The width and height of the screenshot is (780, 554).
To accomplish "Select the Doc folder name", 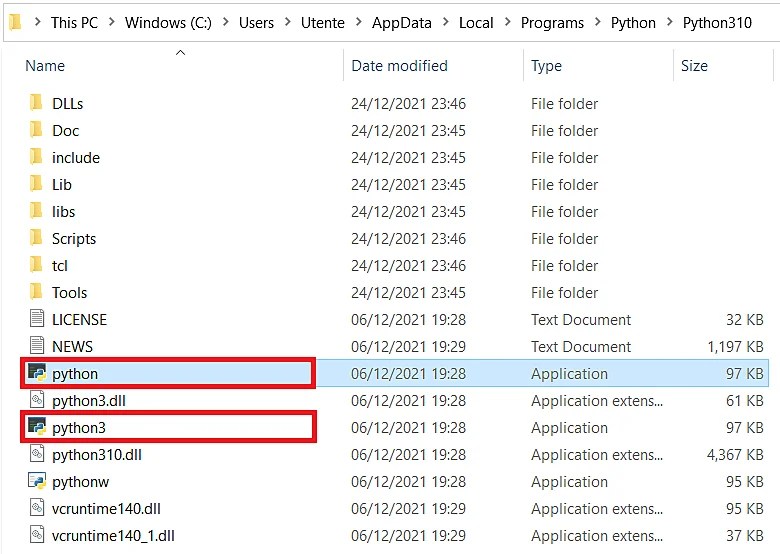I will coord(66,130).
